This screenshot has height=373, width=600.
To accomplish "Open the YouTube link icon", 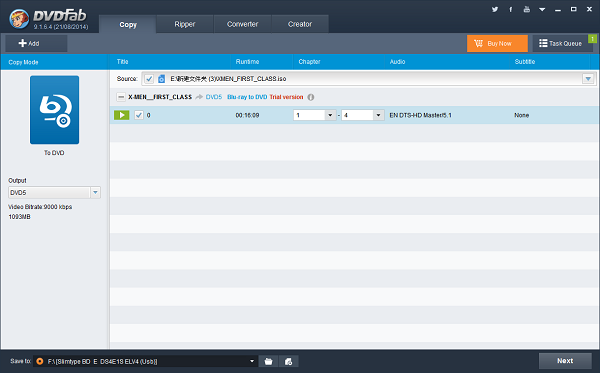I will click(x=527, y=9).
